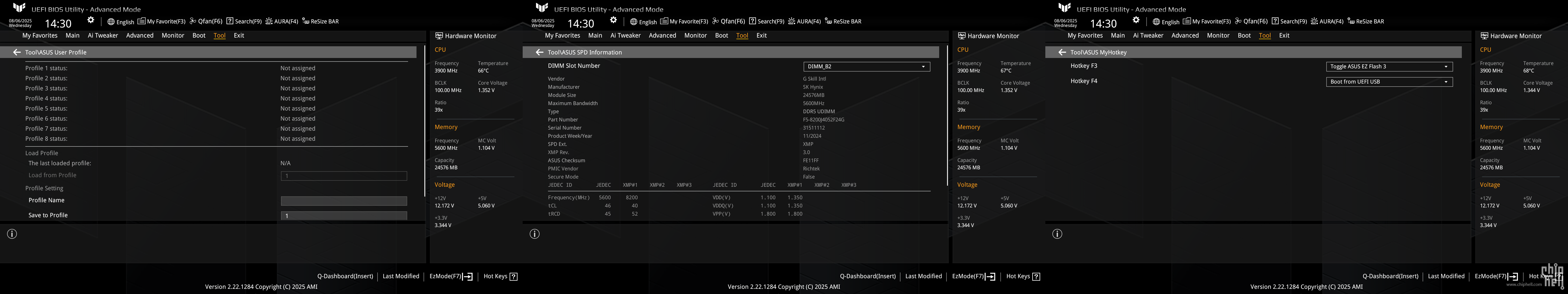Open Hot Keys help in SPD Information screen
The height and width of the screenshot is (294, 1568).
click(x=1023, y=276)
